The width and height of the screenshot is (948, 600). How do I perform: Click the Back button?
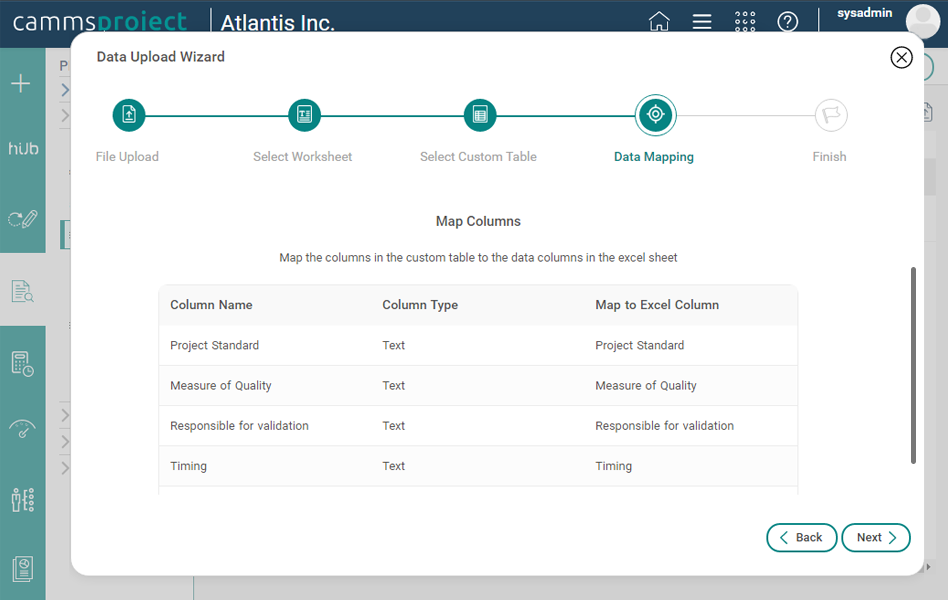[x=802, y=538]
